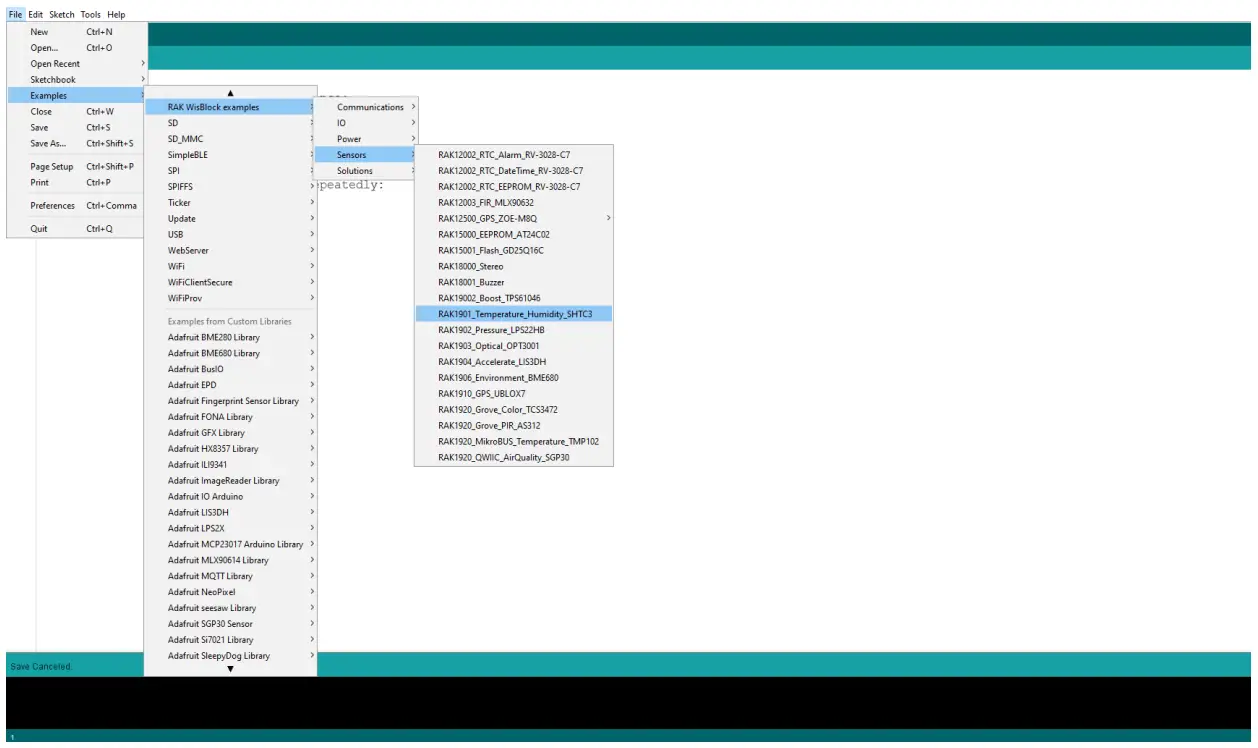Choose New from the File menu
Image resolution: width=1258 pixels, height=748 pixels.
tap(77, 32)
